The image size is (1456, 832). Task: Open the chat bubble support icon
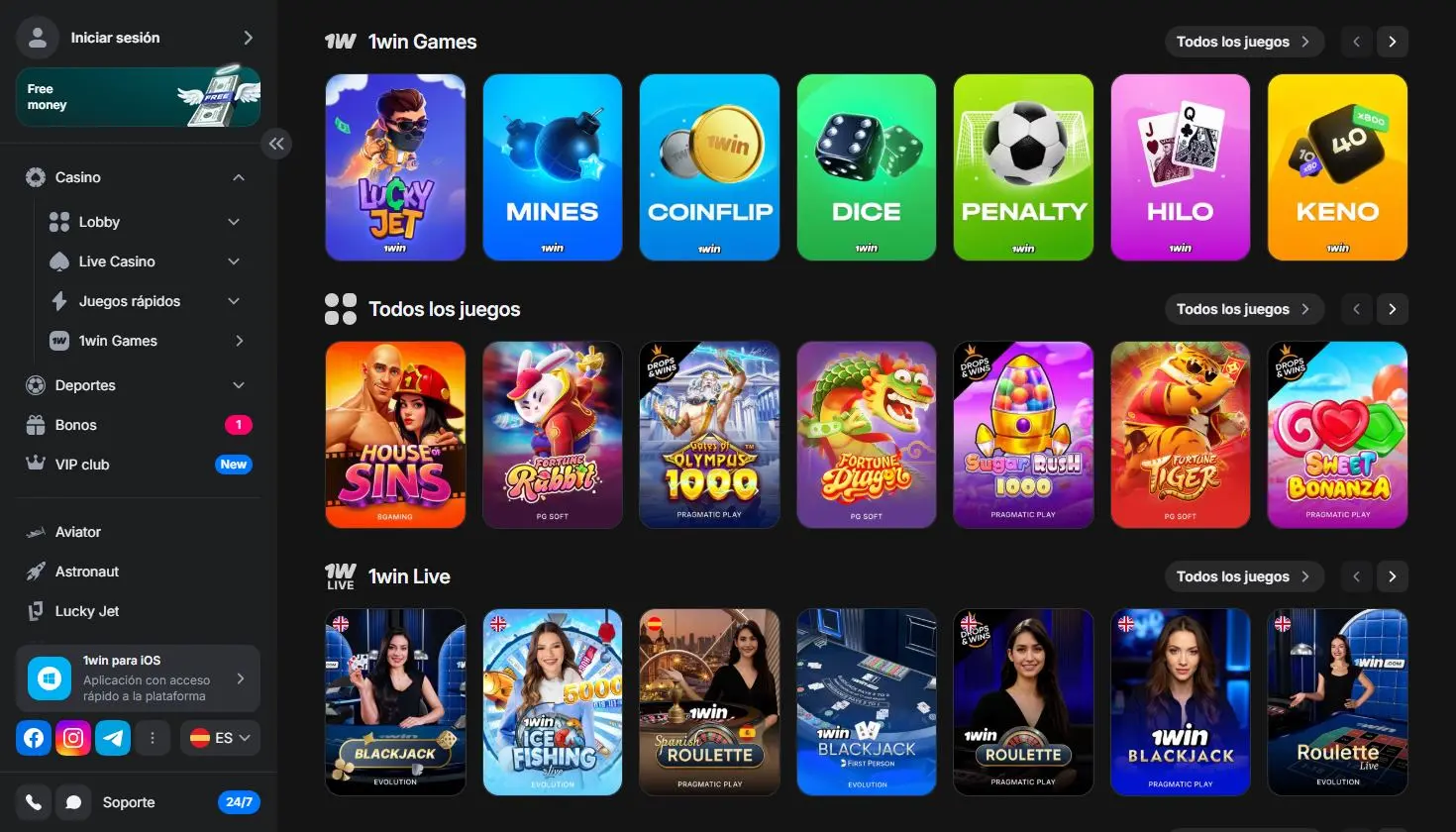pyautogui.click(x=73, y=802)
